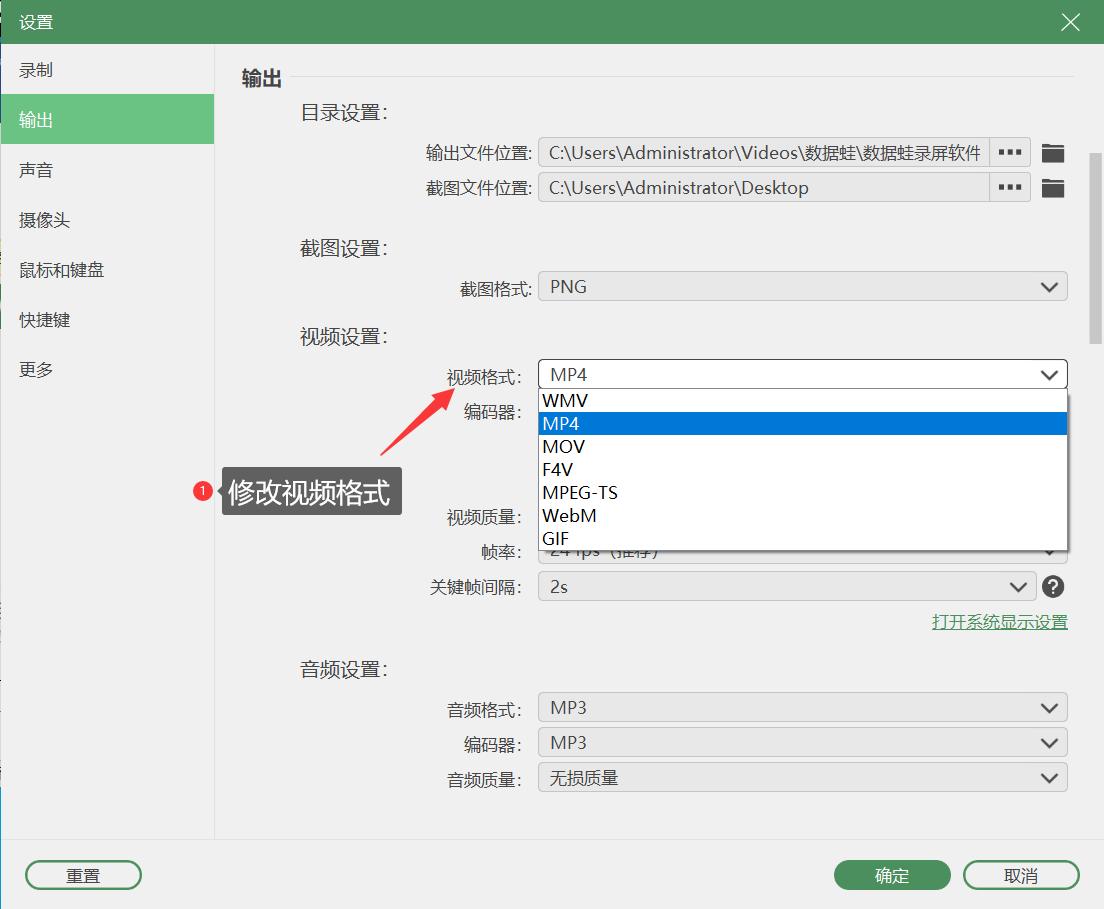Select MOV in the video format list
The image size is (1104, 909).
[563, 446]
